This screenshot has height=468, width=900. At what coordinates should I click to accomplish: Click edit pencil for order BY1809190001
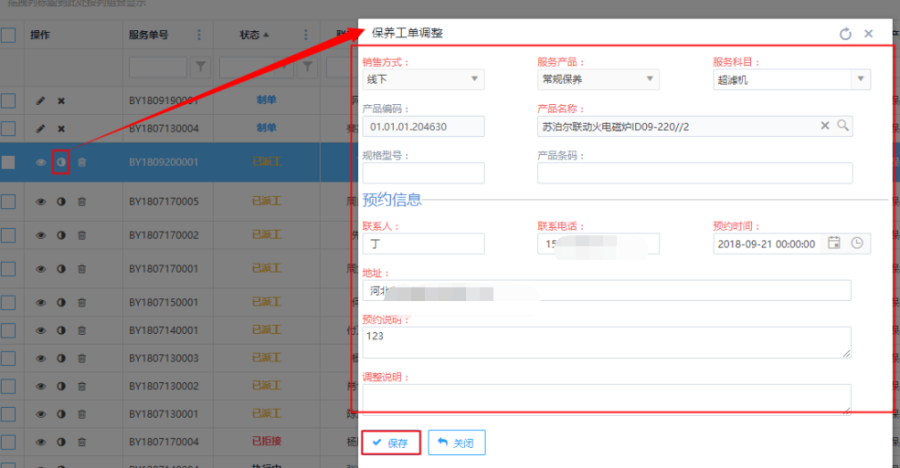[41, 101]
